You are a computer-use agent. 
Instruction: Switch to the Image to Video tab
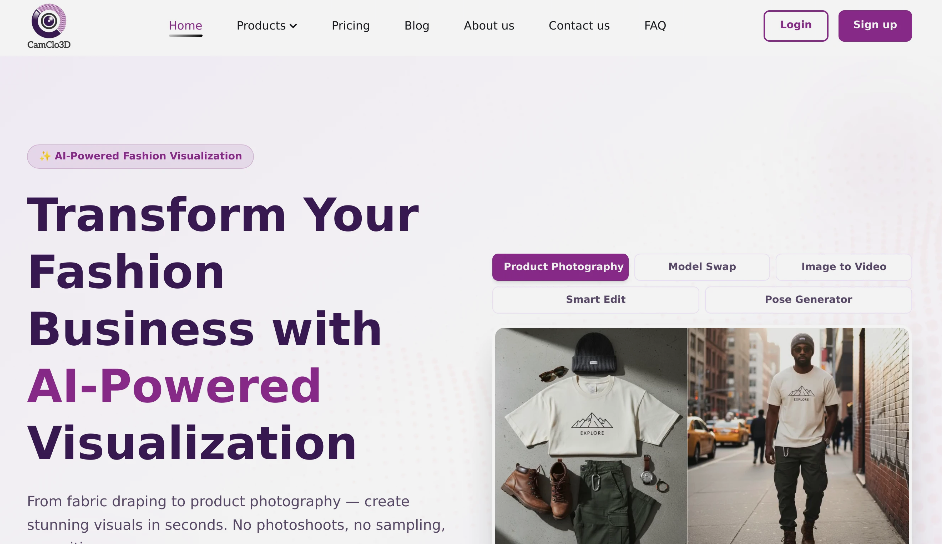tap(843, 267)
